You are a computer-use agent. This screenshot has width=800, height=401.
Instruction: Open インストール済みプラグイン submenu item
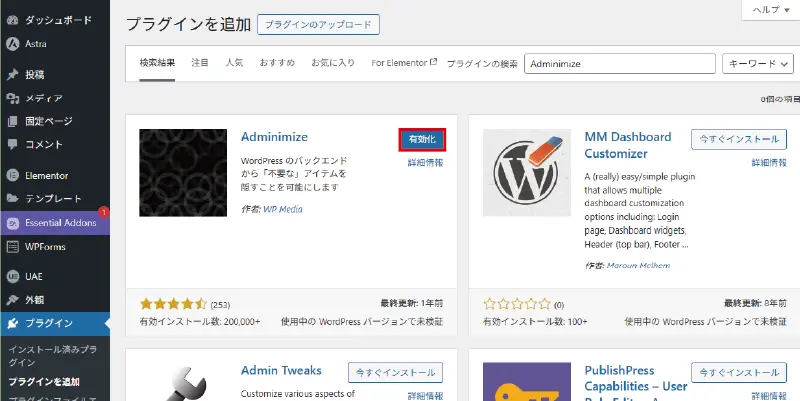point(53,356)
